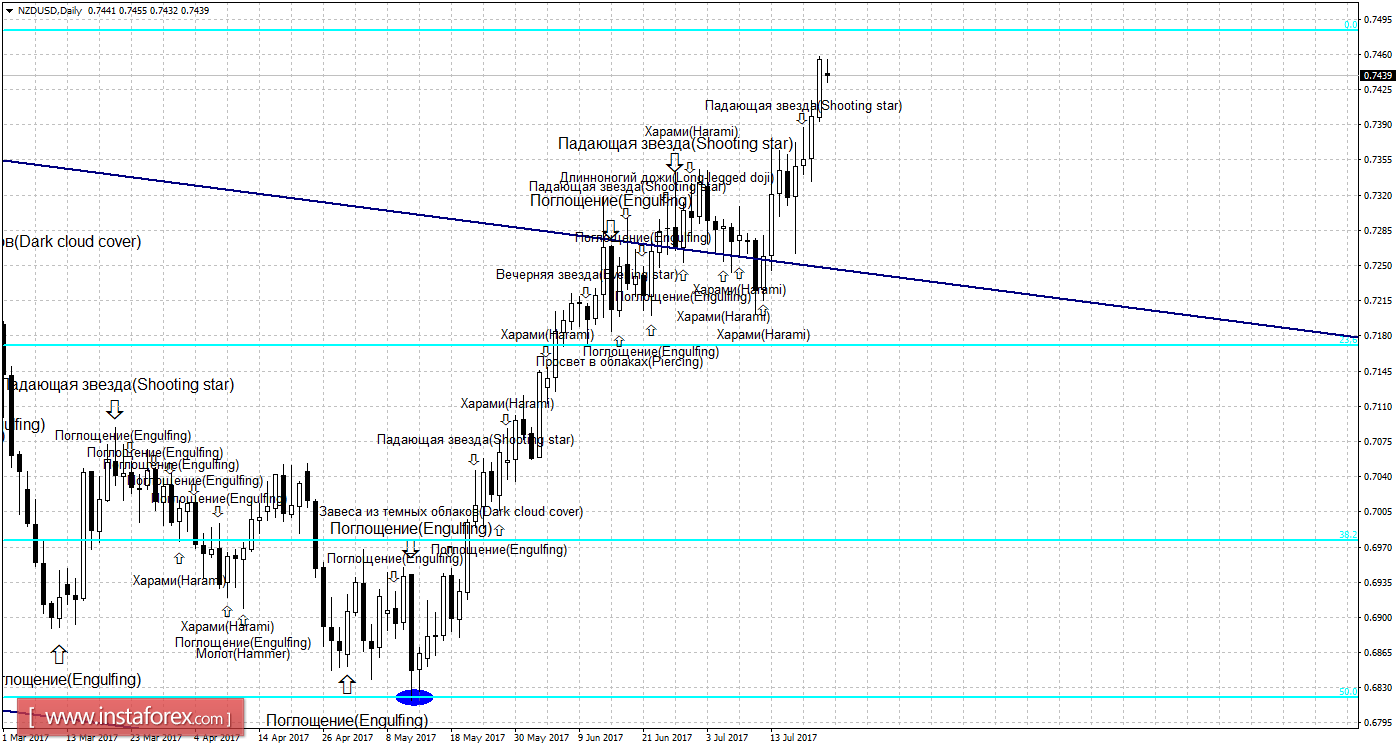This screenshot has width=1398, height=749.
Task: Click the 0.7180 price axis label
Action: [x=1377, y=336]
